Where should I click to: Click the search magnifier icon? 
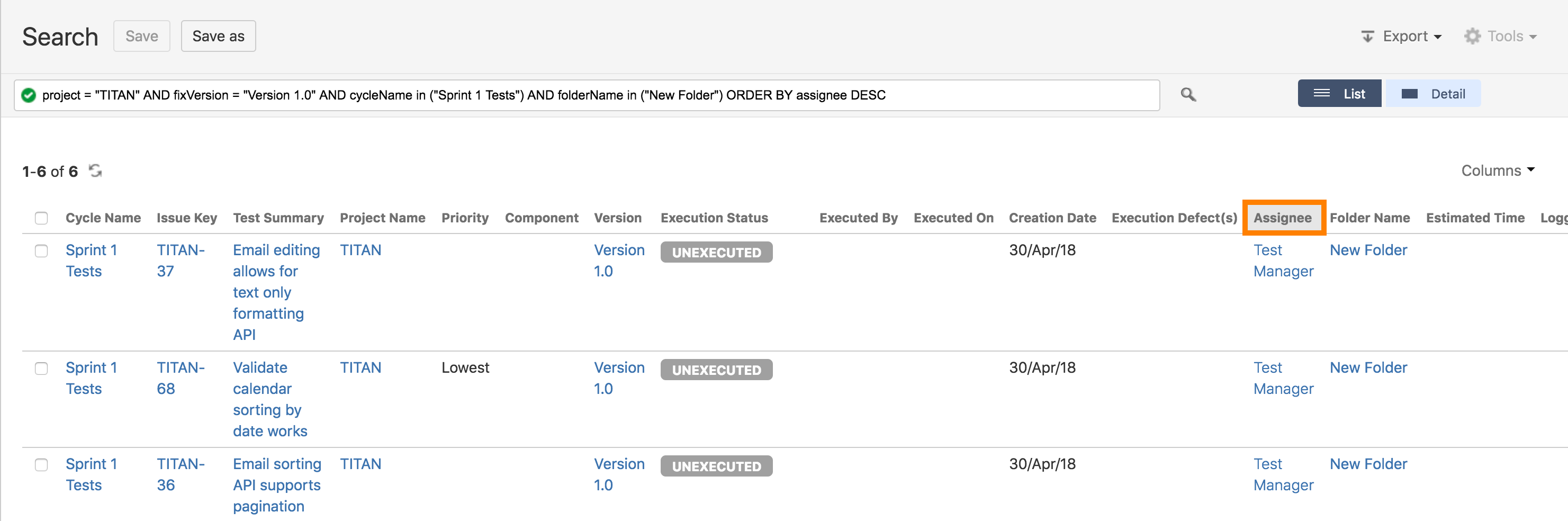[1187, 95]
